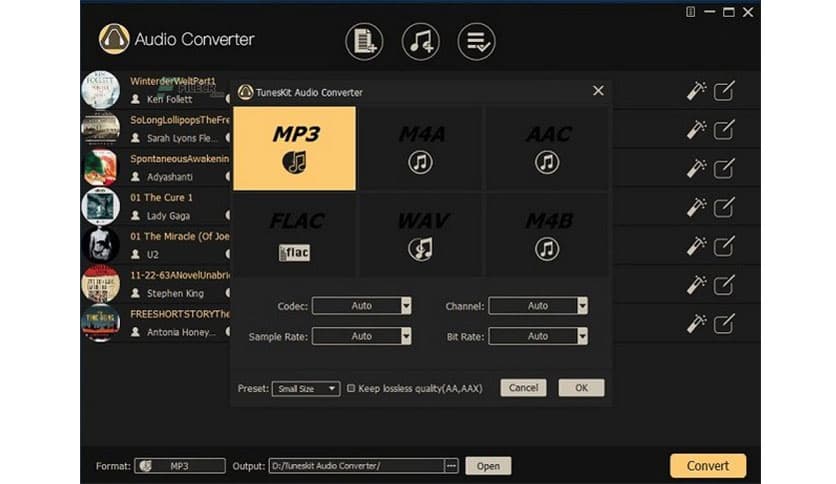Click effects wand icon for 01 The Cure 1

pos(696,207)
